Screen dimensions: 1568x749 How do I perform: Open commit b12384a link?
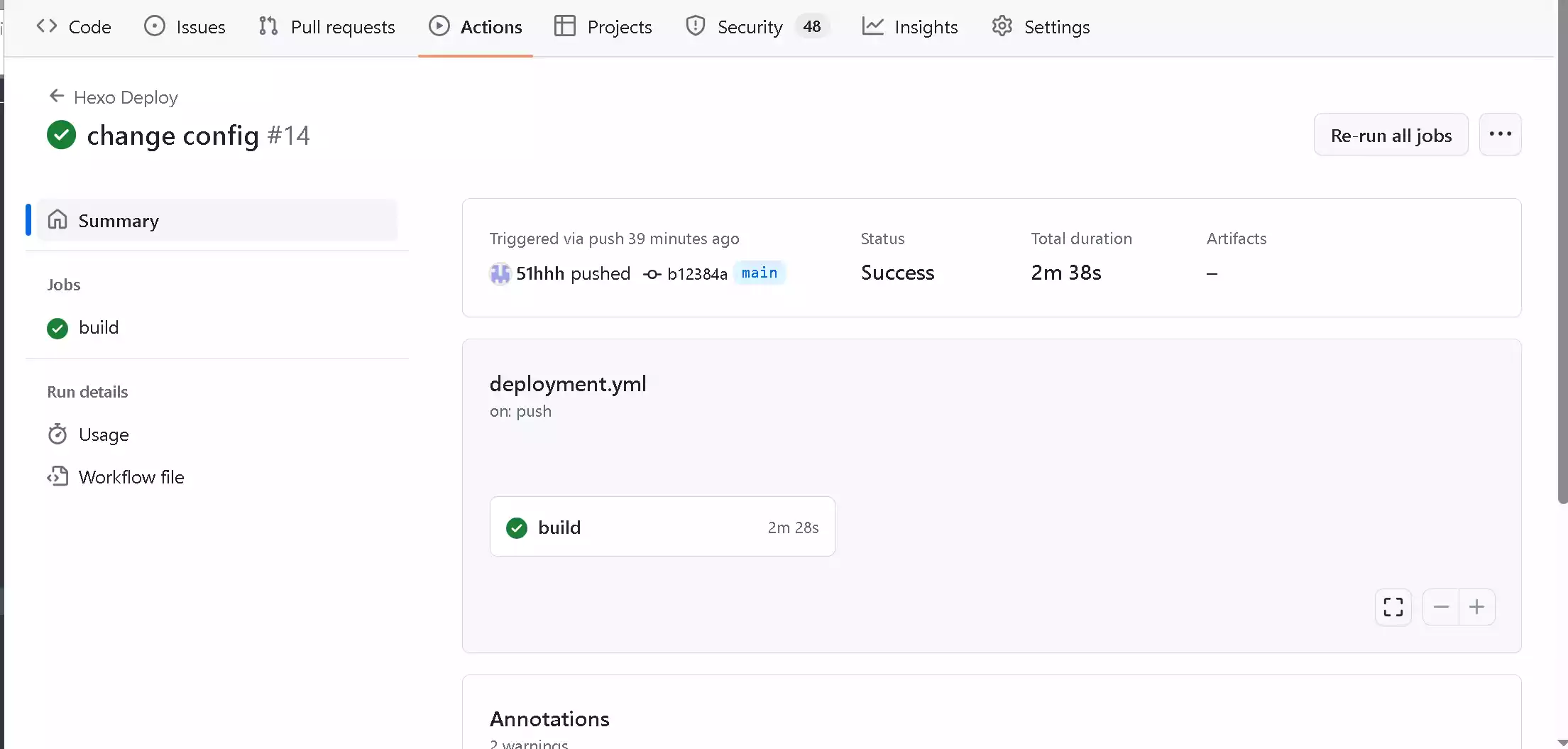tap(696, 274)
